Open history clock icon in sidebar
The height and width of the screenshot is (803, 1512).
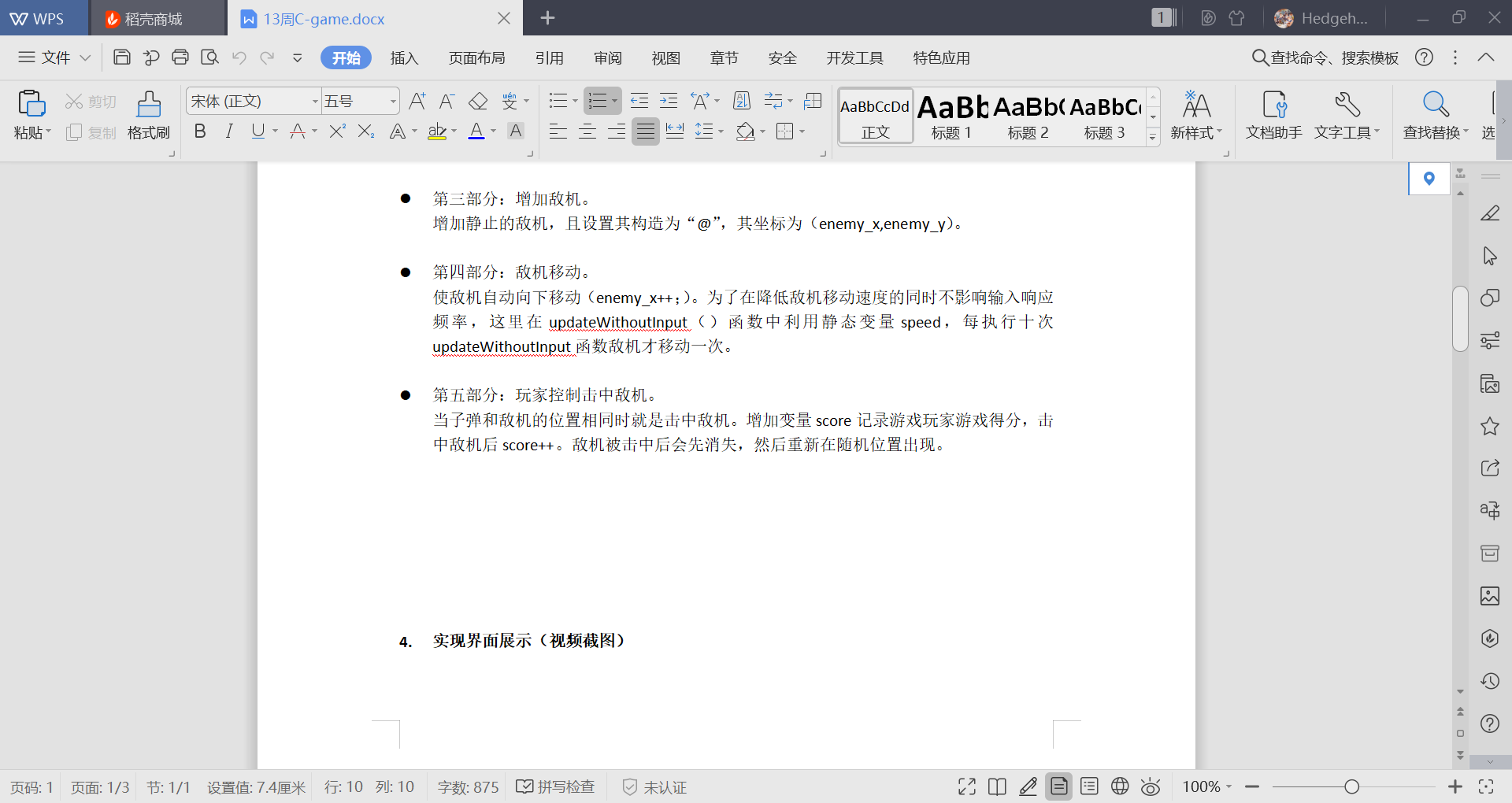point(1490,681)
